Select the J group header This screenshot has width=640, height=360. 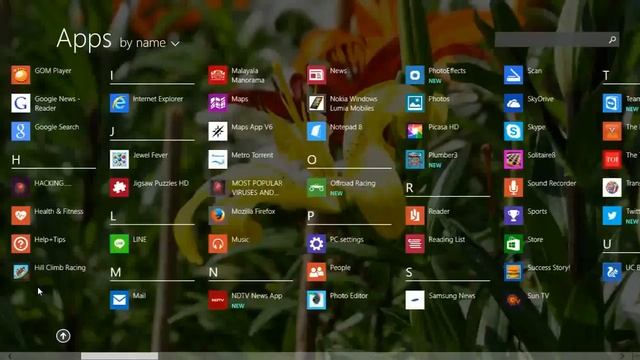pos(112,131)
